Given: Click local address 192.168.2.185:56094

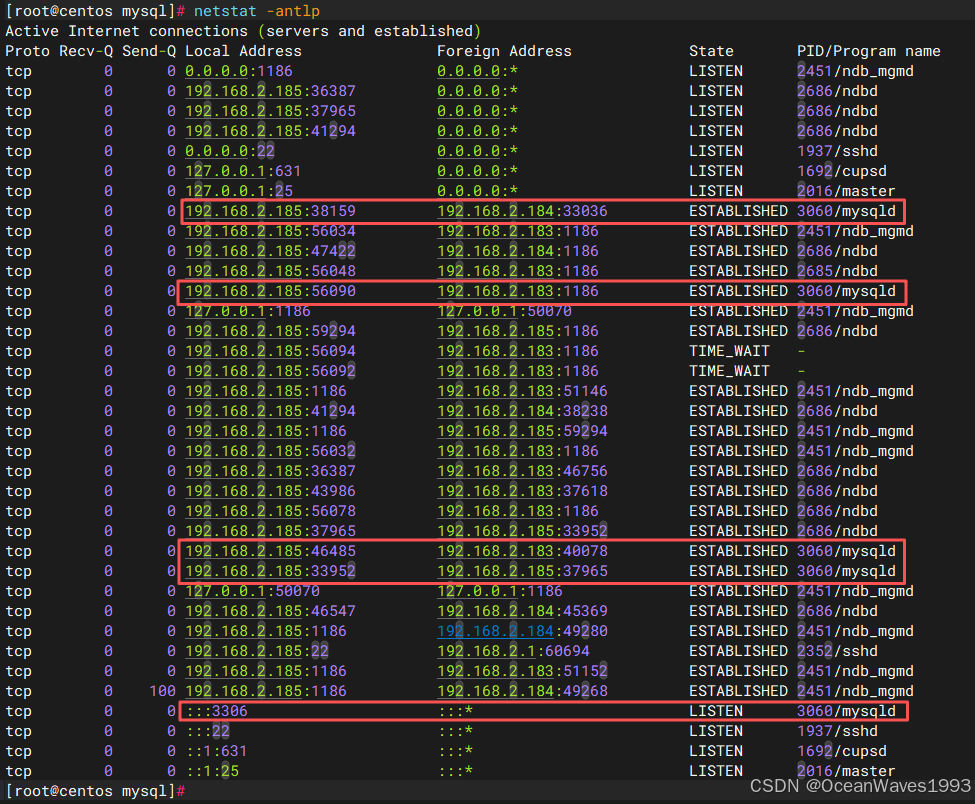Looking at the screenshot, I should pyautogui.click(x=270, y=351).
